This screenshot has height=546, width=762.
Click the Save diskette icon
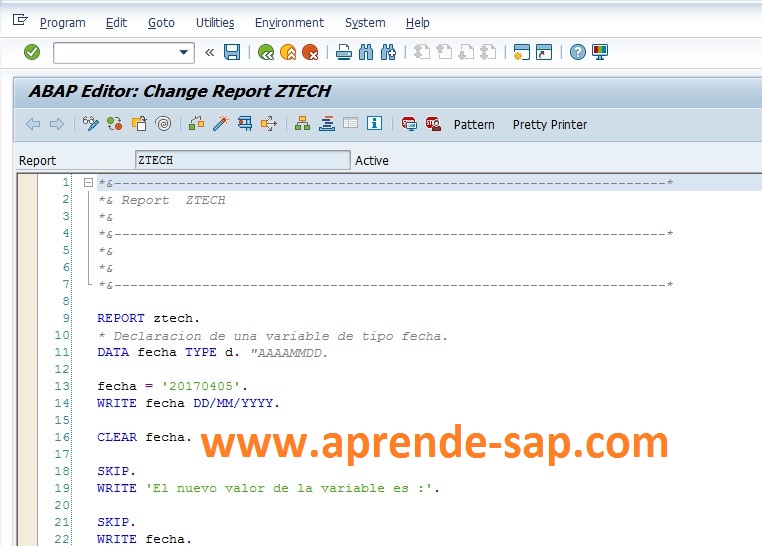click(x=232, y=52)
